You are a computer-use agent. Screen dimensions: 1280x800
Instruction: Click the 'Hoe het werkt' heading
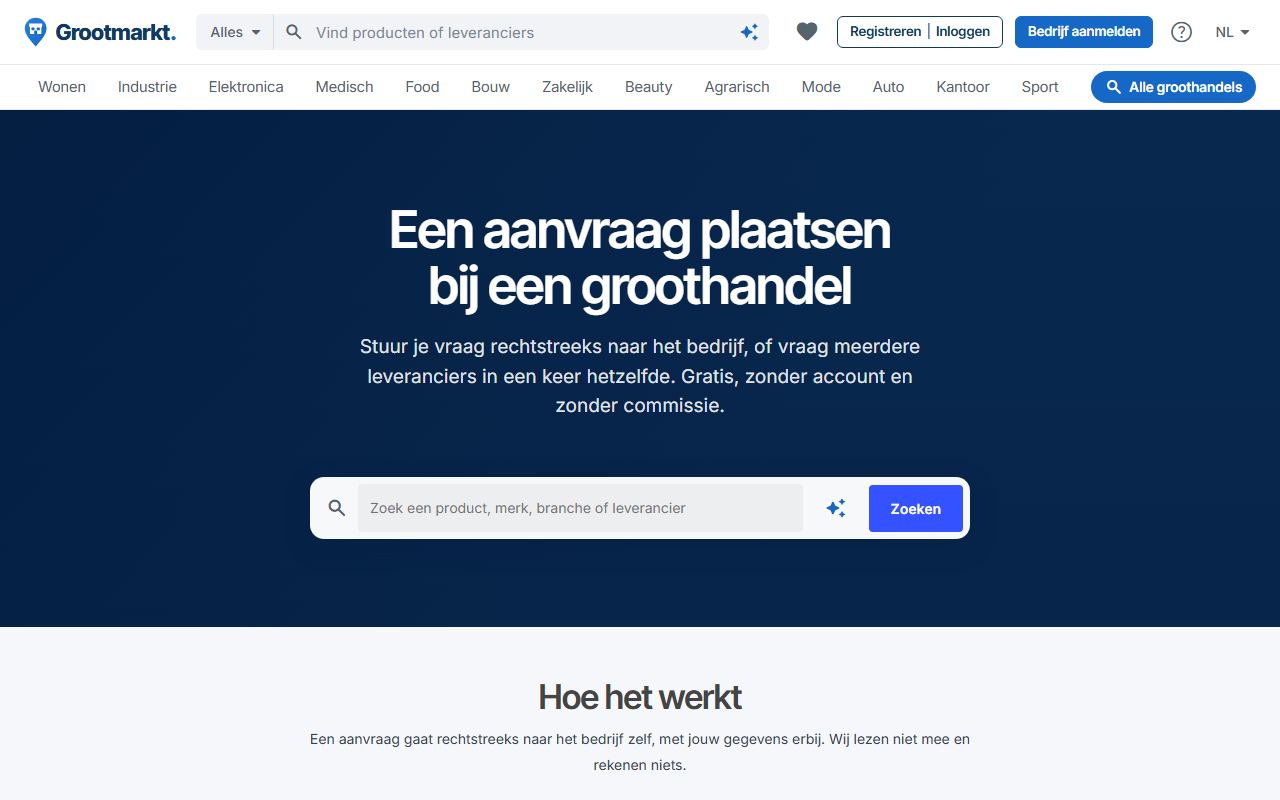click(x=640, y=697)
